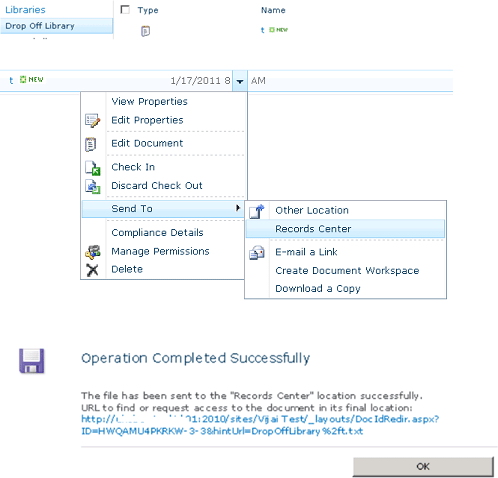Click the Check In document icon
This screenshot has width=498, height=478.
tap(92, 168)
